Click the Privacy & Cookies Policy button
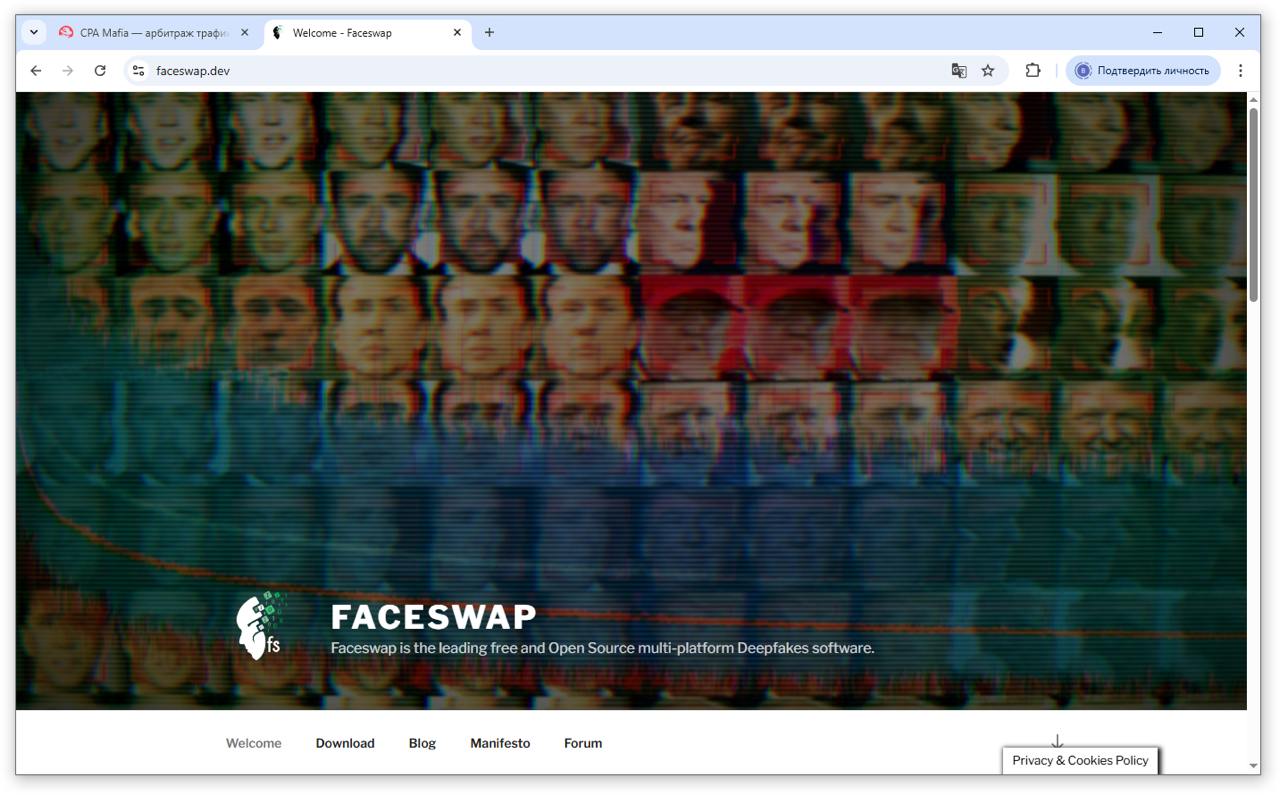Screen dimensions: 1280x795 (1080, 761)
